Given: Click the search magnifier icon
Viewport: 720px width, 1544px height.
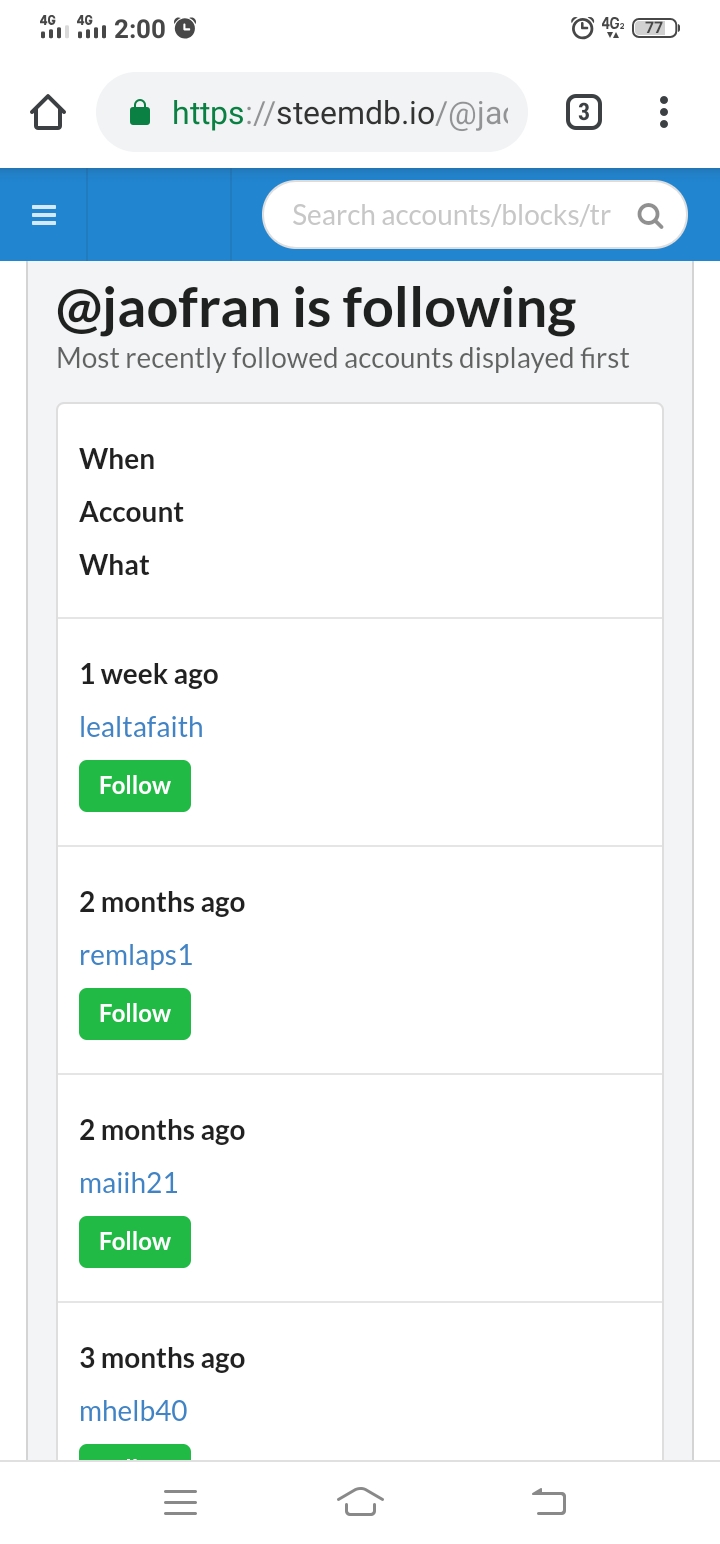Looking at the screenshot, I should coord(650,215).
